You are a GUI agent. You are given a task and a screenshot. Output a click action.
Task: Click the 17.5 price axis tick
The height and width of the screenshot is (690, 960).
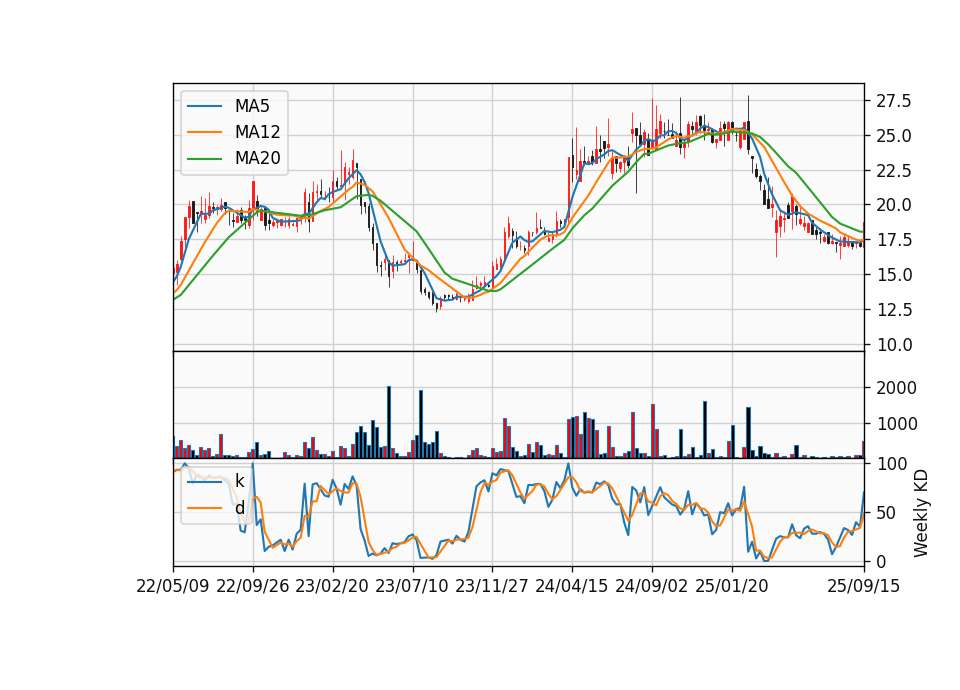894,240
